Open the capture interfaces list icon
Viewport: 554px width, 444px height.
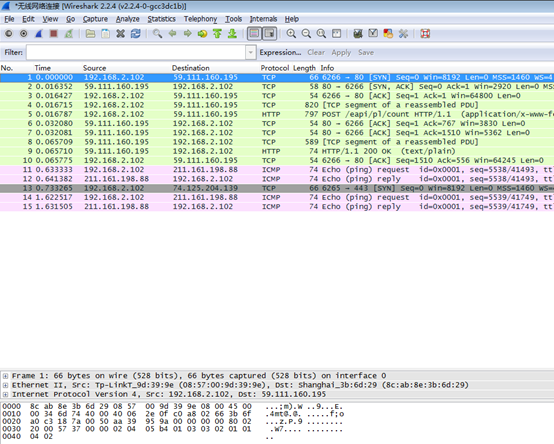point(8,34)
